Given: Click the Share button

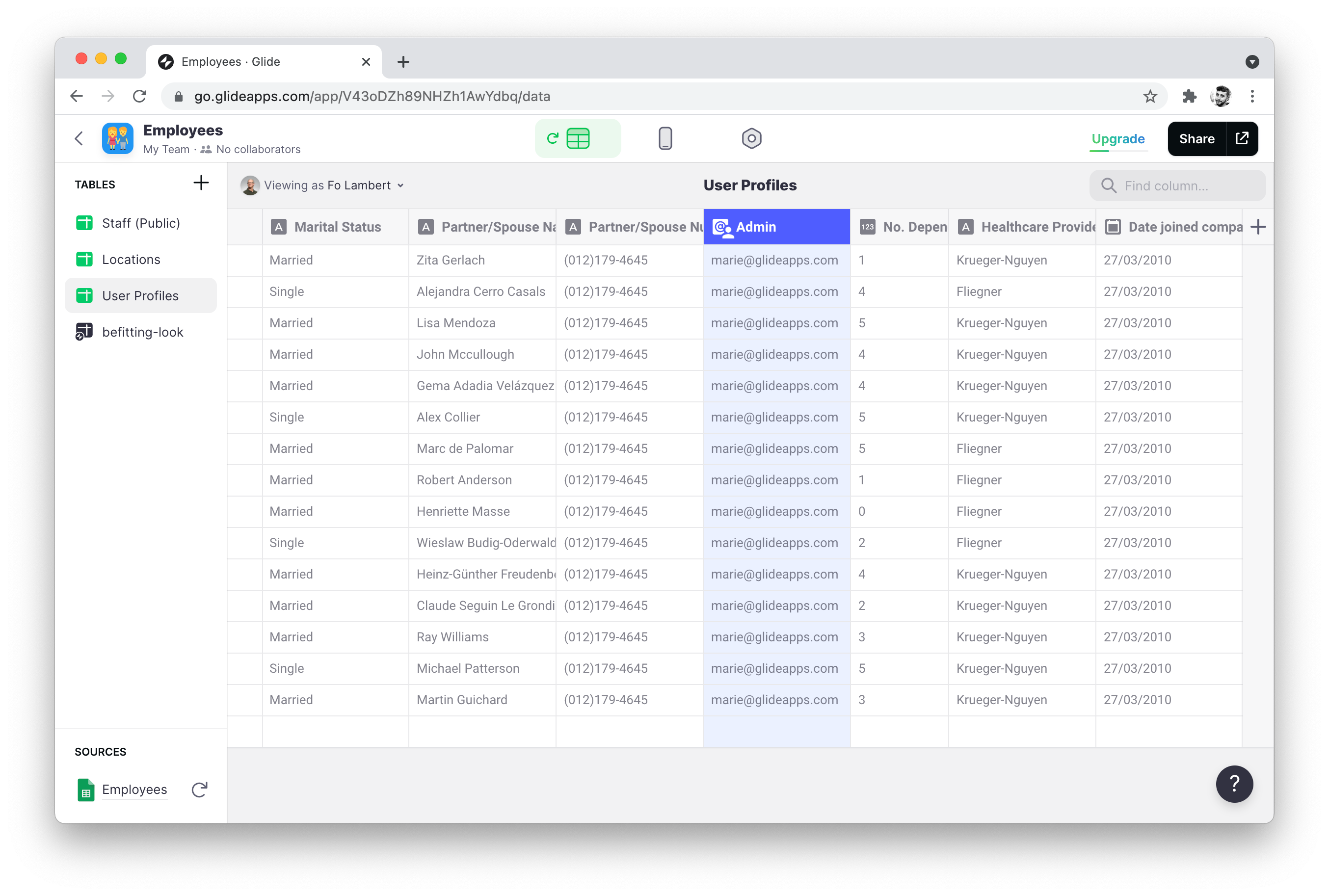Looking at the screenshot, I should click(x=1197, y=138).
